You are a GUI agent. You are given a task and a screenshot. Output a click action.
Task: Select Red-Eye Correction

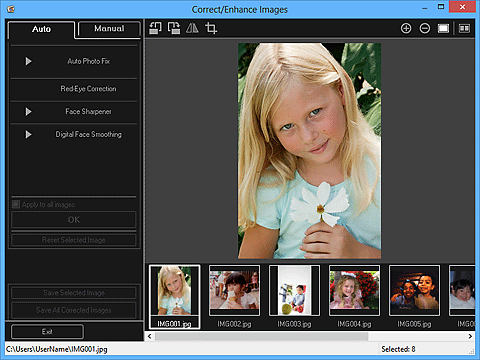88,89
